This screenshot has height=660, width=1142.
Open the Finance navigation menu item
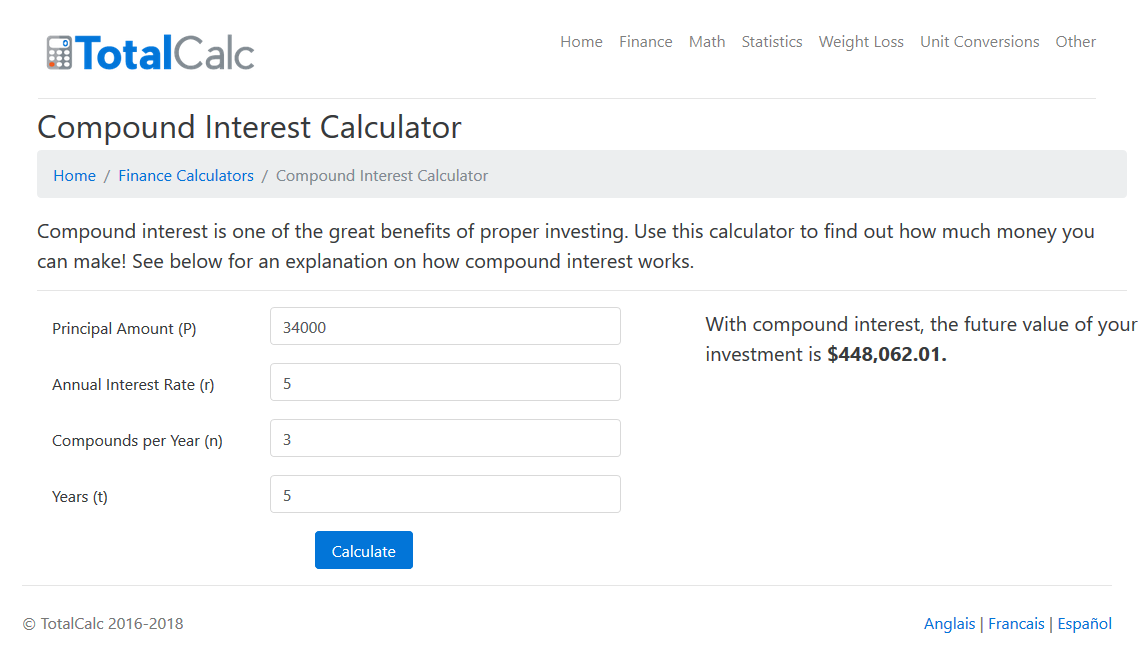[645, 41]
